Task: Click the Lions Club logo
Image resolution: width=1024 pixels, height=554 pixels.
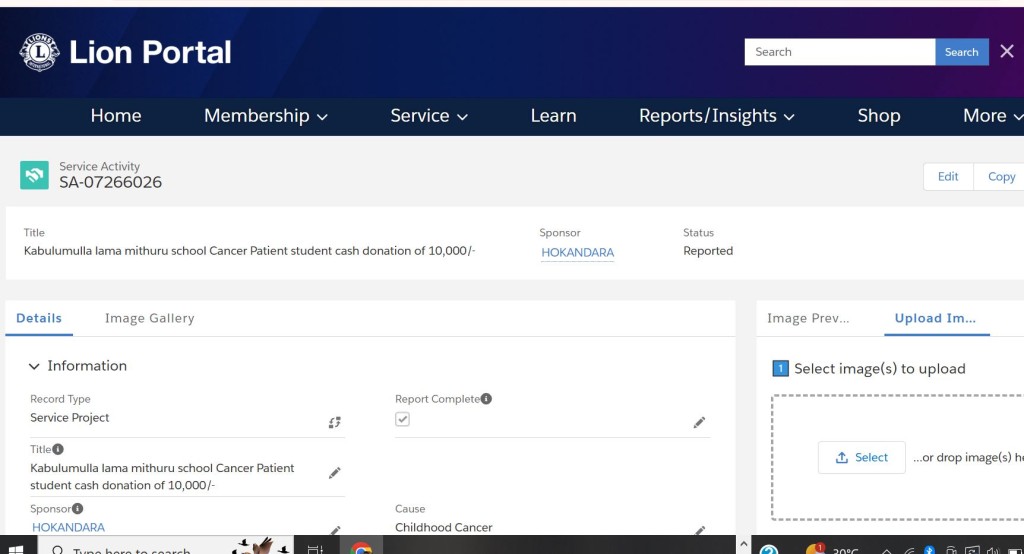Action: (x=40, y=52)
